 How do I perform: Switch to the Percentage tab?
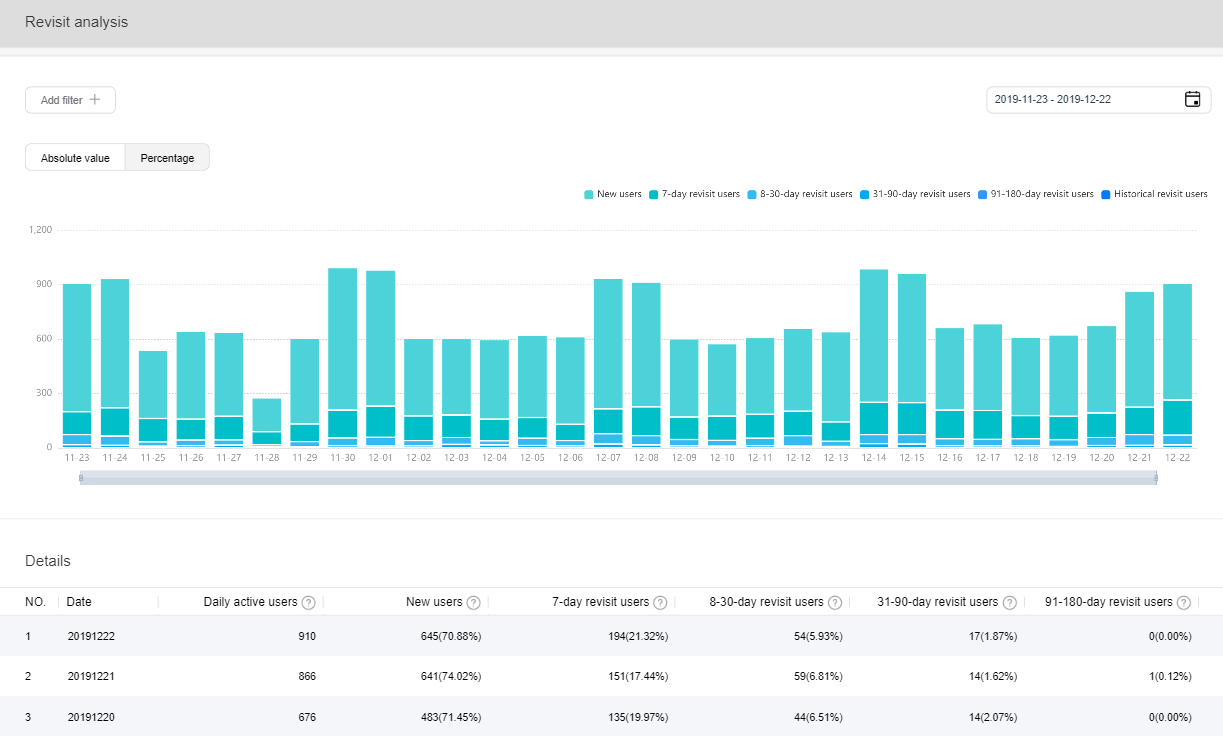pyautogui.click(x=166, y=157)
